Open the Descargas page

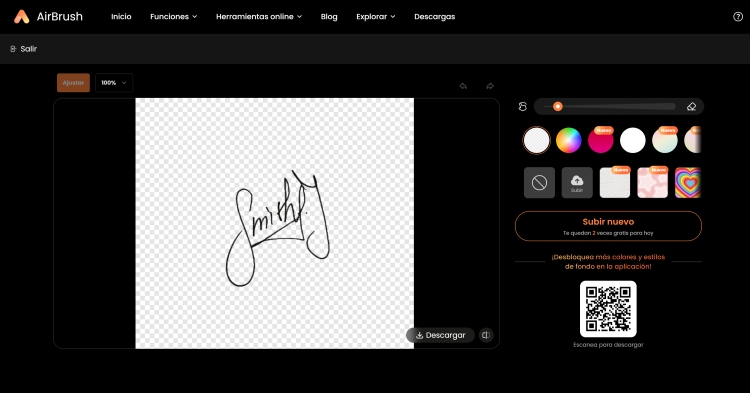[435, 16]
